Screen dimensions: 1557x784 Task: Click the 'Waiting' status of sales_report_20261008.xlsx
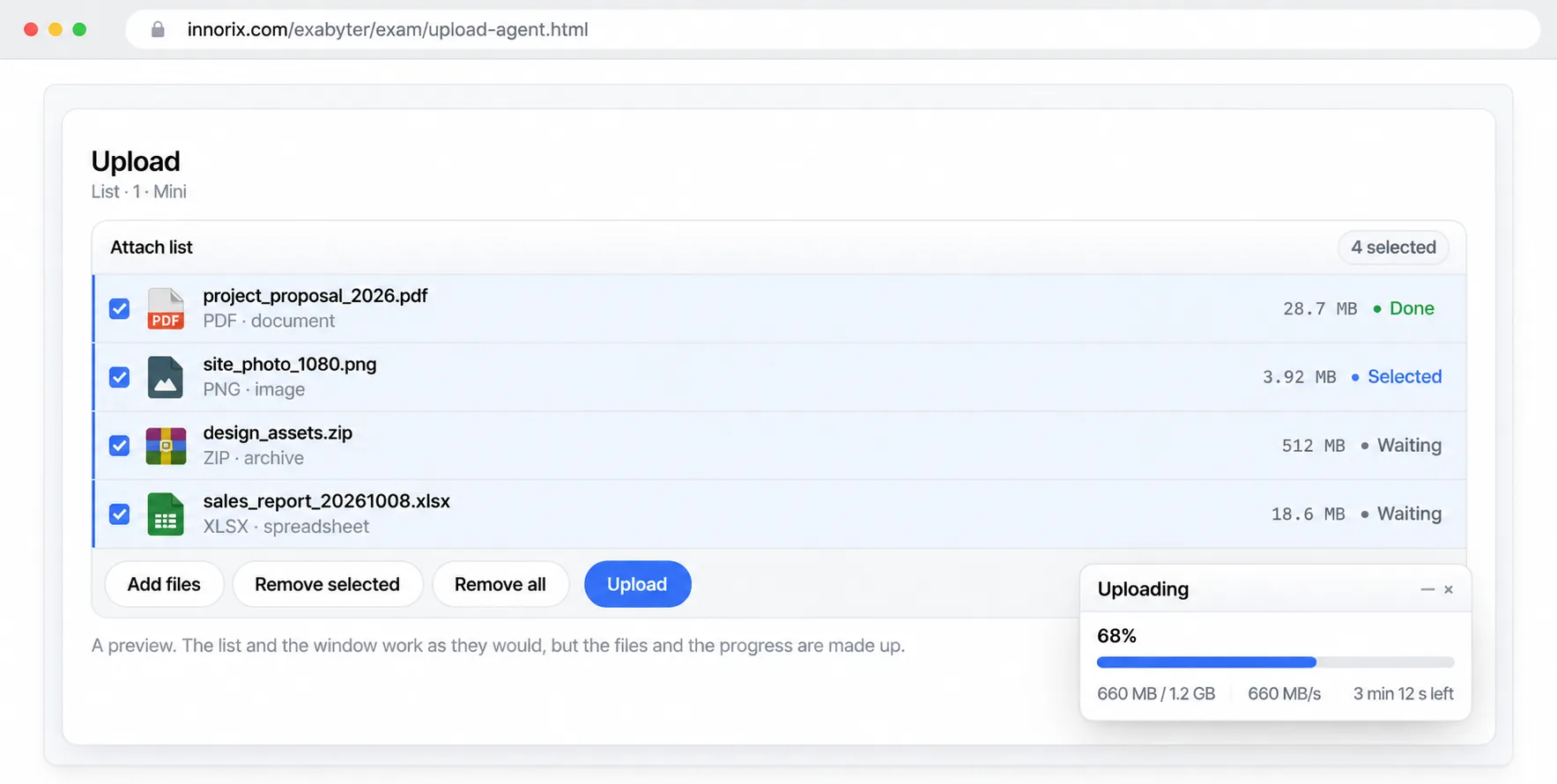[1401, 514]
